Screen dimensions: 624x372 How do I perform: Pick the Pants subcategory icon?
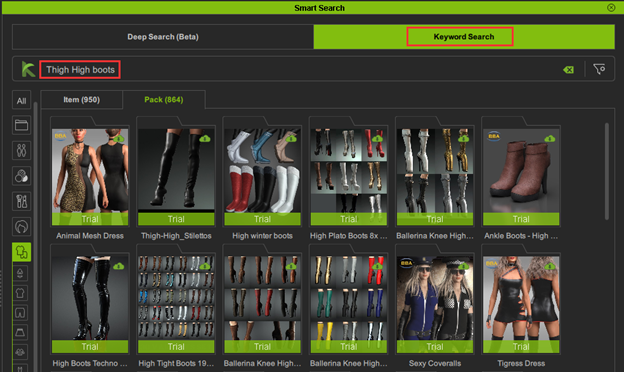[20, 313]
